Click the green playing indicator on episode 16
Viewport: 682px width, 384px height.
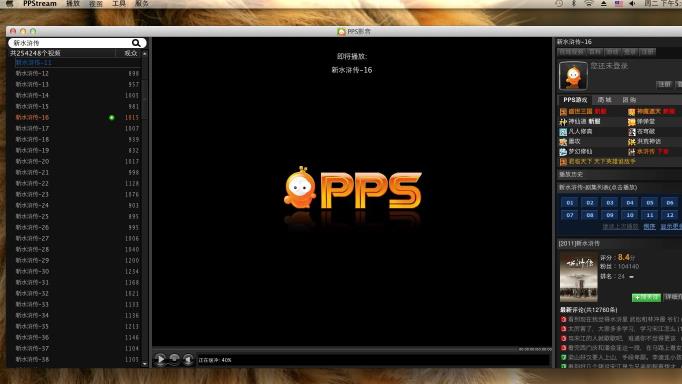tap(112, 117)
